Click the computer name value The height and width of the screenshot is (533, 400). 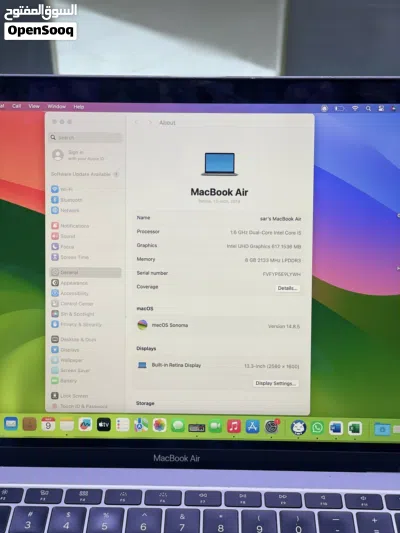tap(281, 219)
